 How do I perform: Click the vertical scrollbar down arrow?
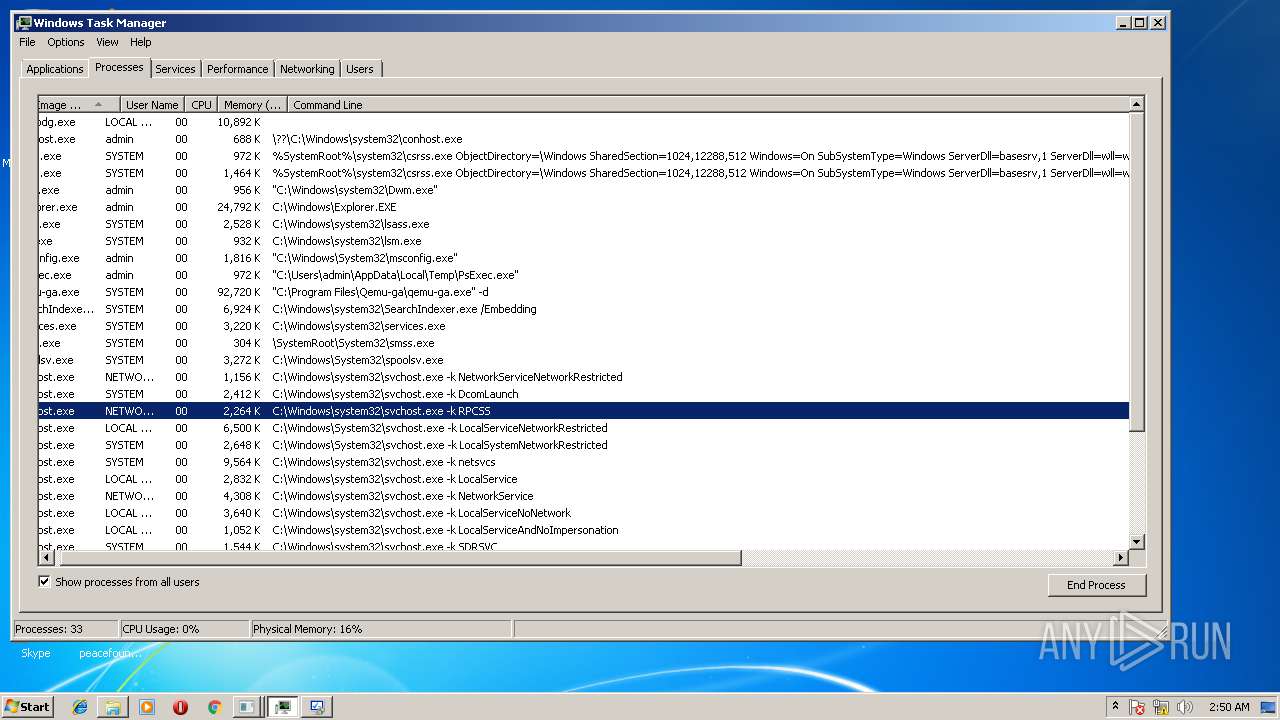(1136, 542)
